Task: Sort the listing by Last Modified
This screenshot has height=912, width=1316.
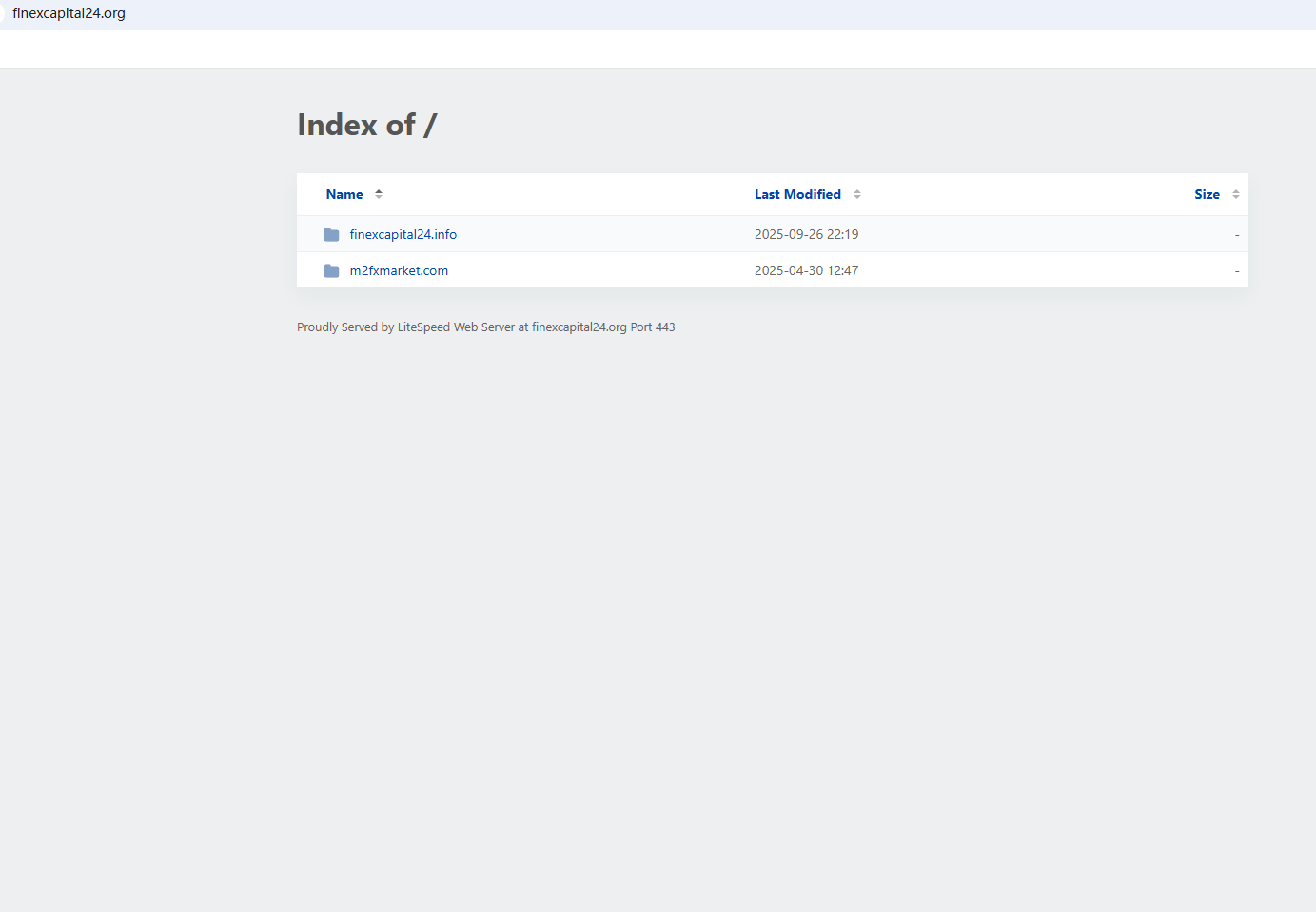Action: click(797, 194)
